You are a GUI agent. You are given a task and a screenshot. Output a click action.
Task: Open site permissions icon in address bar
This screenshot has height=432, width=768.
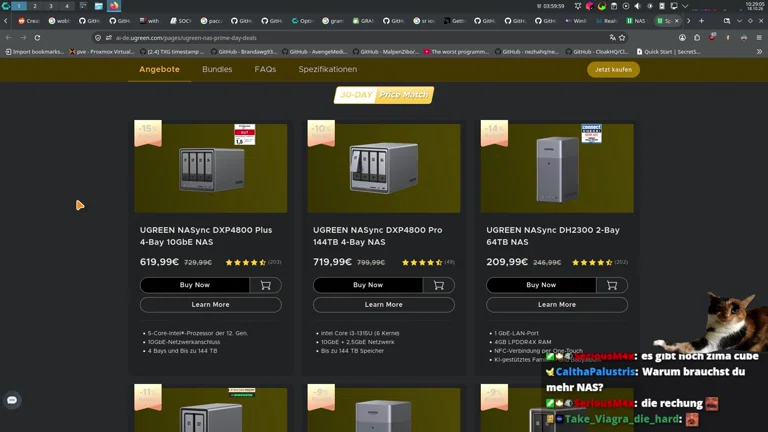coord(108,38)
